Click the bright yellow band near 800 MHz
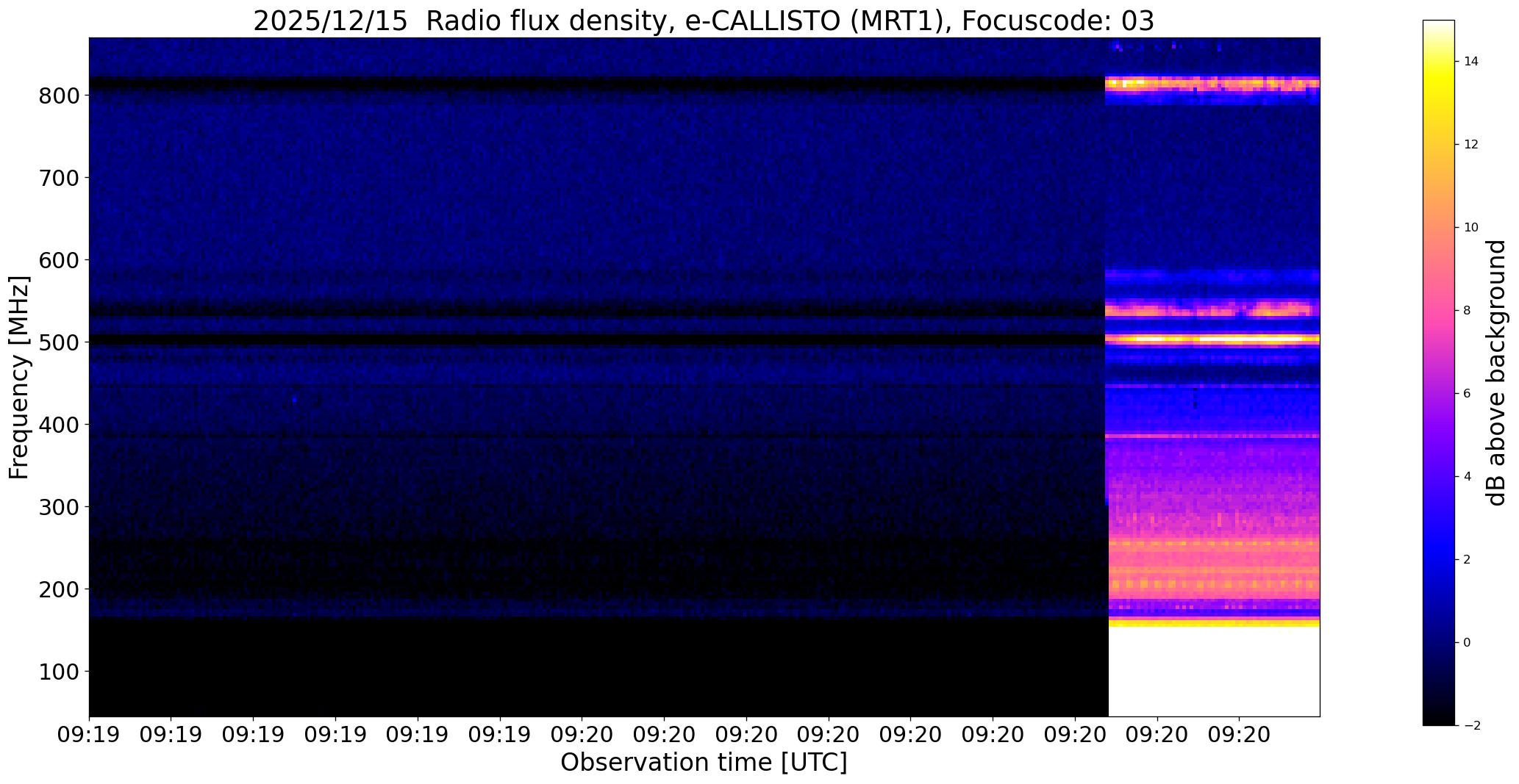Viewport: 1519px width, 784px height. (x=1213, y=84)
